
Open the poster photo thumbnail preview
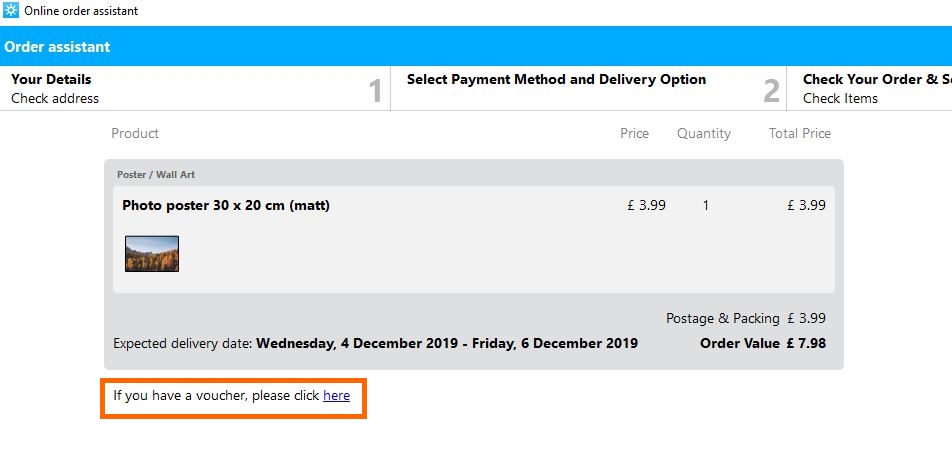tap(152, 254)
